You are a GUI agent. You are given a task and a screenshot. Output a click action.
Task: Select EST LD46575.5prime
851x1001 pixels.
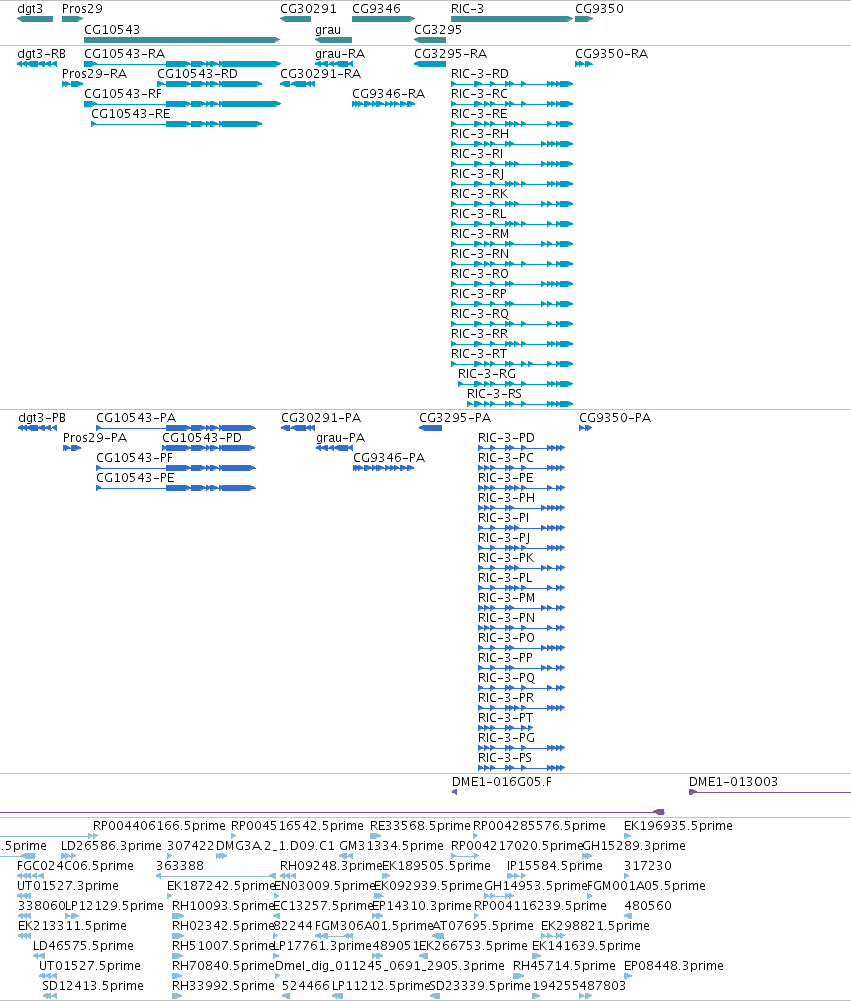[38, 956]
